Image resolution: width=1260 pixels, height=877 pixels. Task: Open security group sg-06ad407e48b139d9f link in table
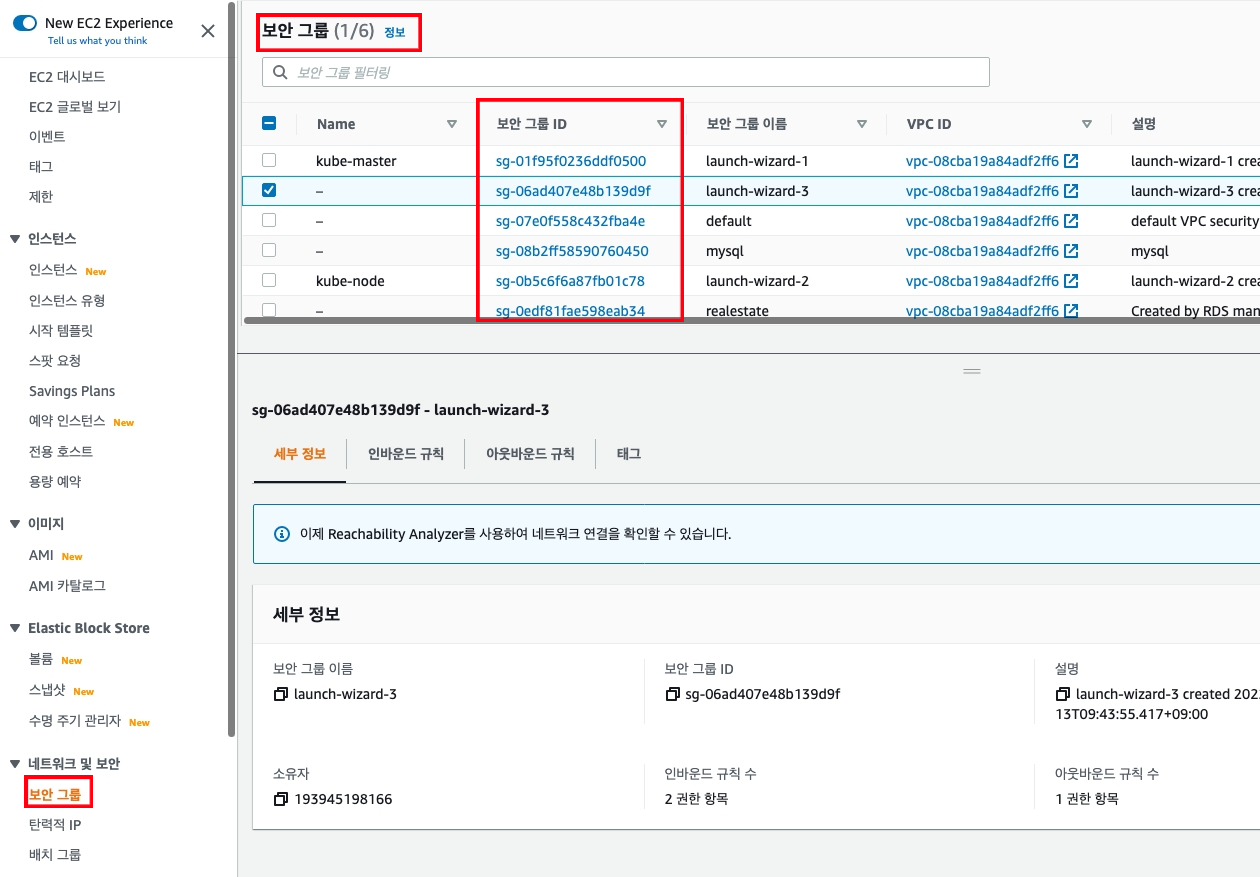(x=573, y=191)
